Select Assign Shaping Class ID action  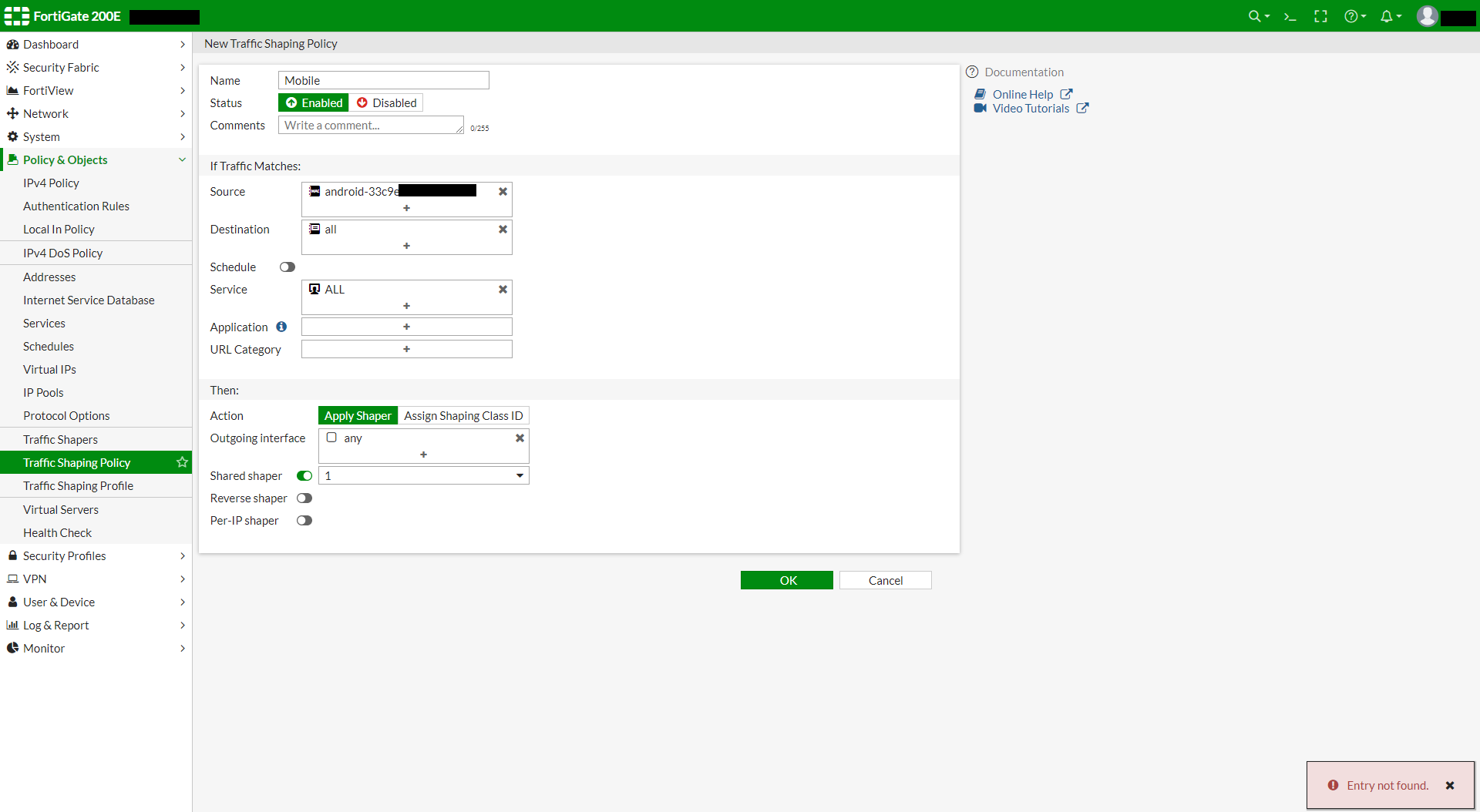(463, 415)
